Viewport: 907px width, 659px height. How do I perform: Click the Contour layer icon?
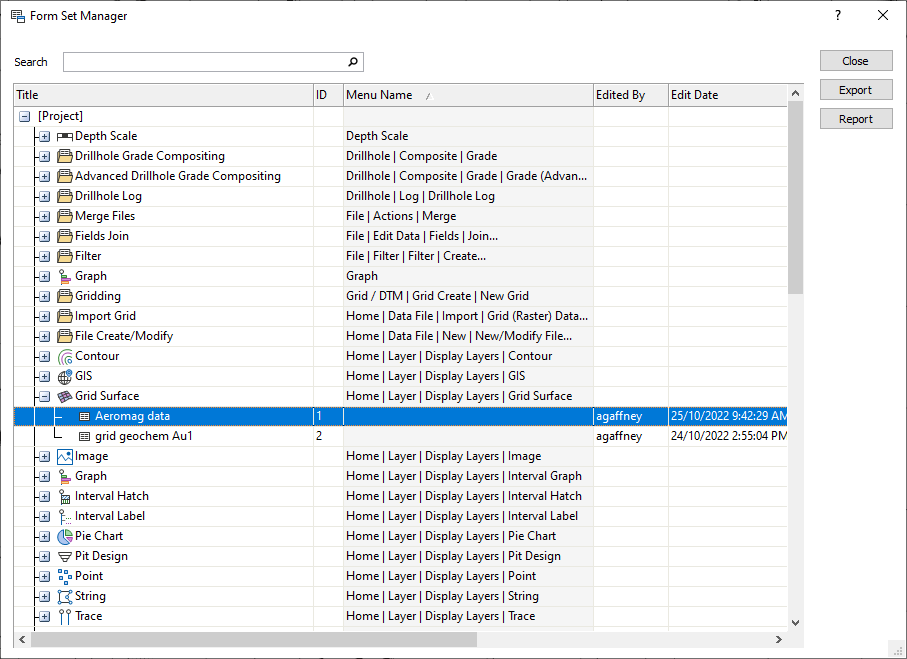(x=65, y=356)
